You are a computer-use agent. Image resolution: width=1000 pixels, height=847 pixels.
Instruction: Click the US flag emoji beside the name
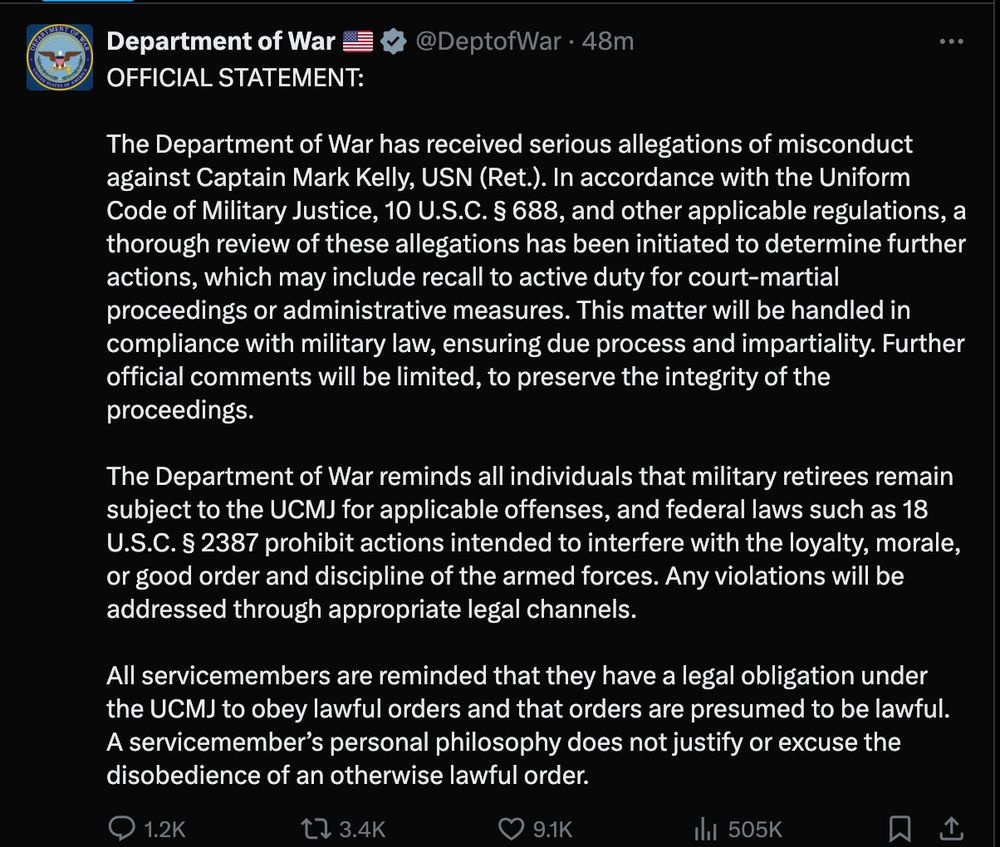[358, 41]
